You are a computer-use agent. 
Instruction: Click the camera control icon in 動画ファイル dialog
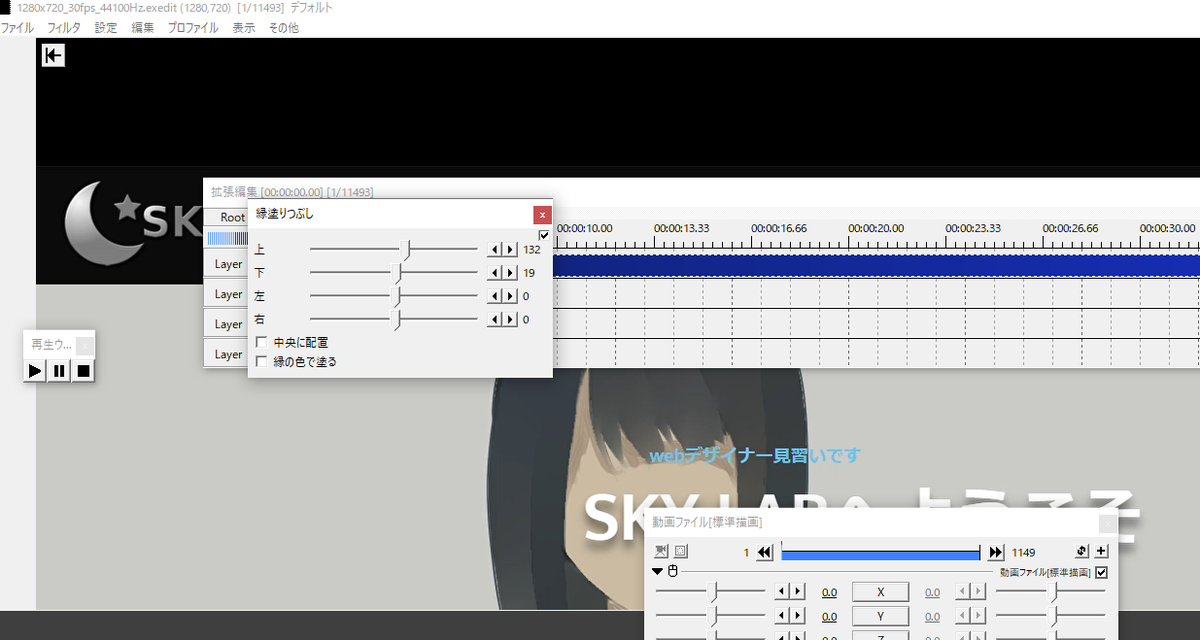tap(661, 551)
